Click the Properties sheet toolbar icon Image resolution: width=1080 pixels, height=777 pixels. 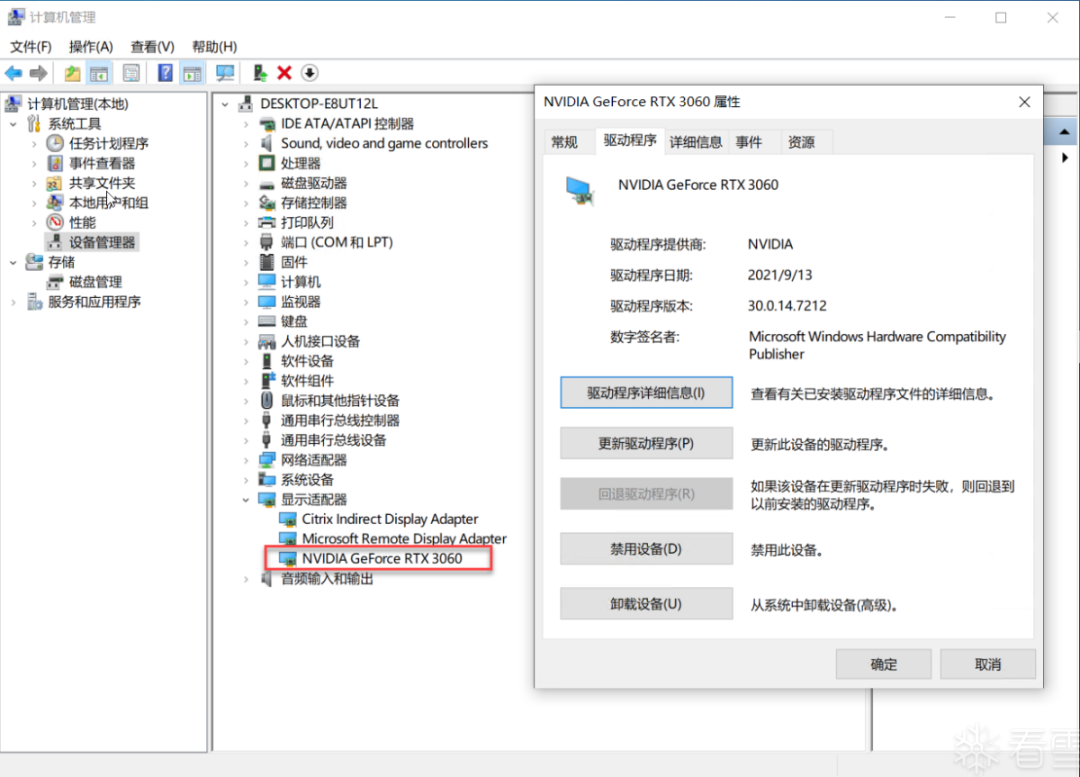[x=131, y=73]
